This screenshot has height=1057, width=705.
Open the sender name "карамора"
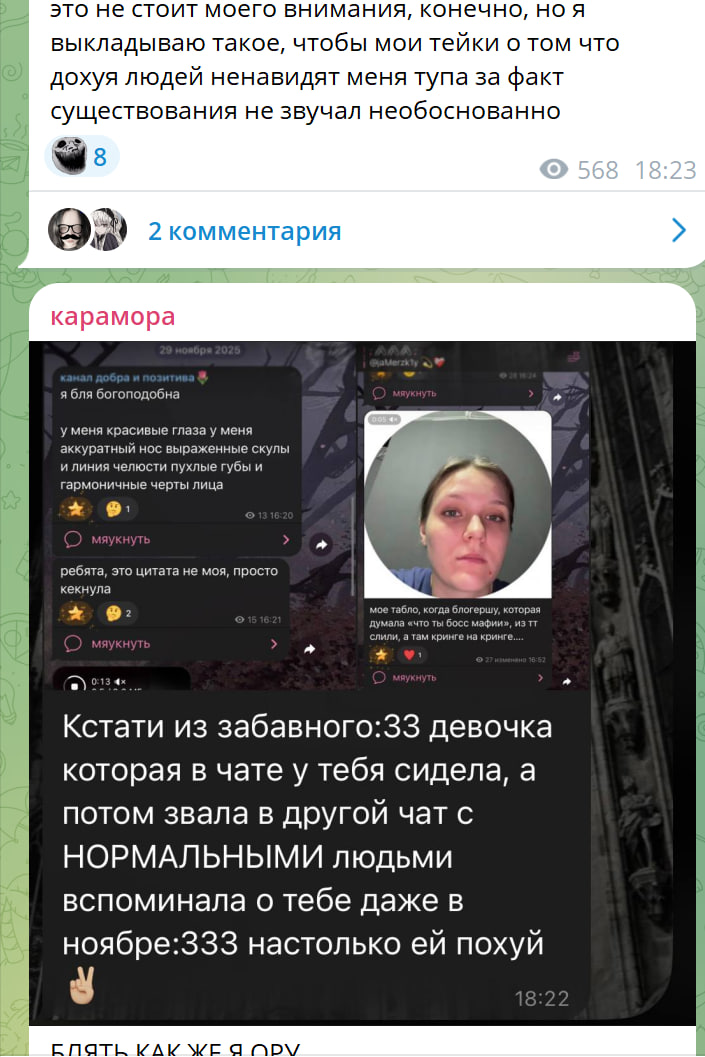coord(113,316)
